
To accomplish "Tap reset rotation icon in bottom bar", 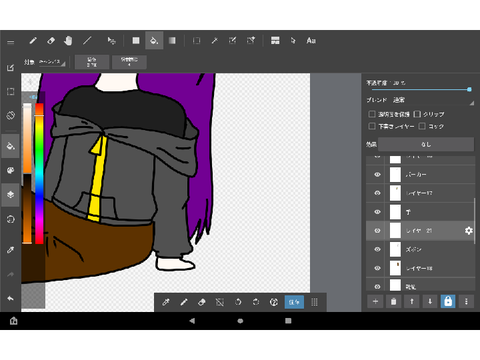I will click(274, 302).
